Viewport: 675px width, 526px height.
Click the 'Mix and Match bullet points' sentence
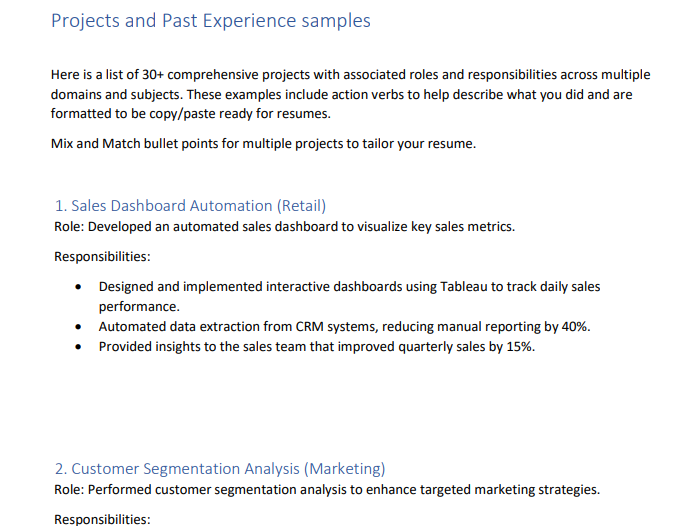point(263,143)
